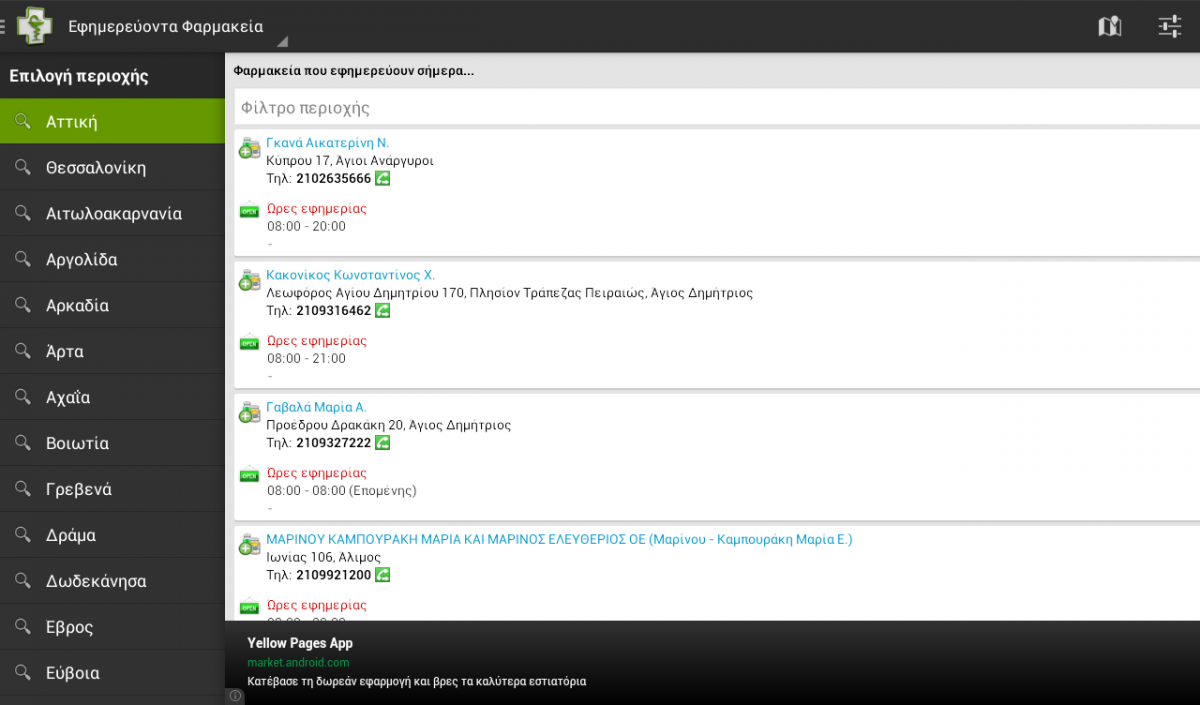This screenshot has height=705, width=1200.
Task: Choose Δράμα from region list
Action: pyautogui.click(x=112, y=535)
